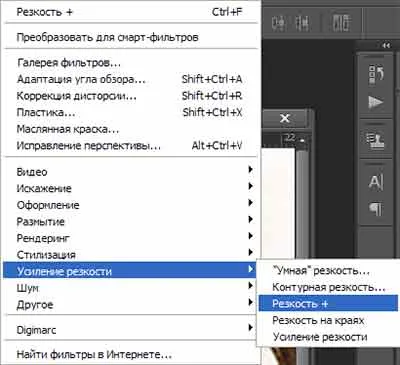This screenshot has height=365, width=400.
Task: Open Адаптация угла обзора...
Action: click(x=130, y=79)
